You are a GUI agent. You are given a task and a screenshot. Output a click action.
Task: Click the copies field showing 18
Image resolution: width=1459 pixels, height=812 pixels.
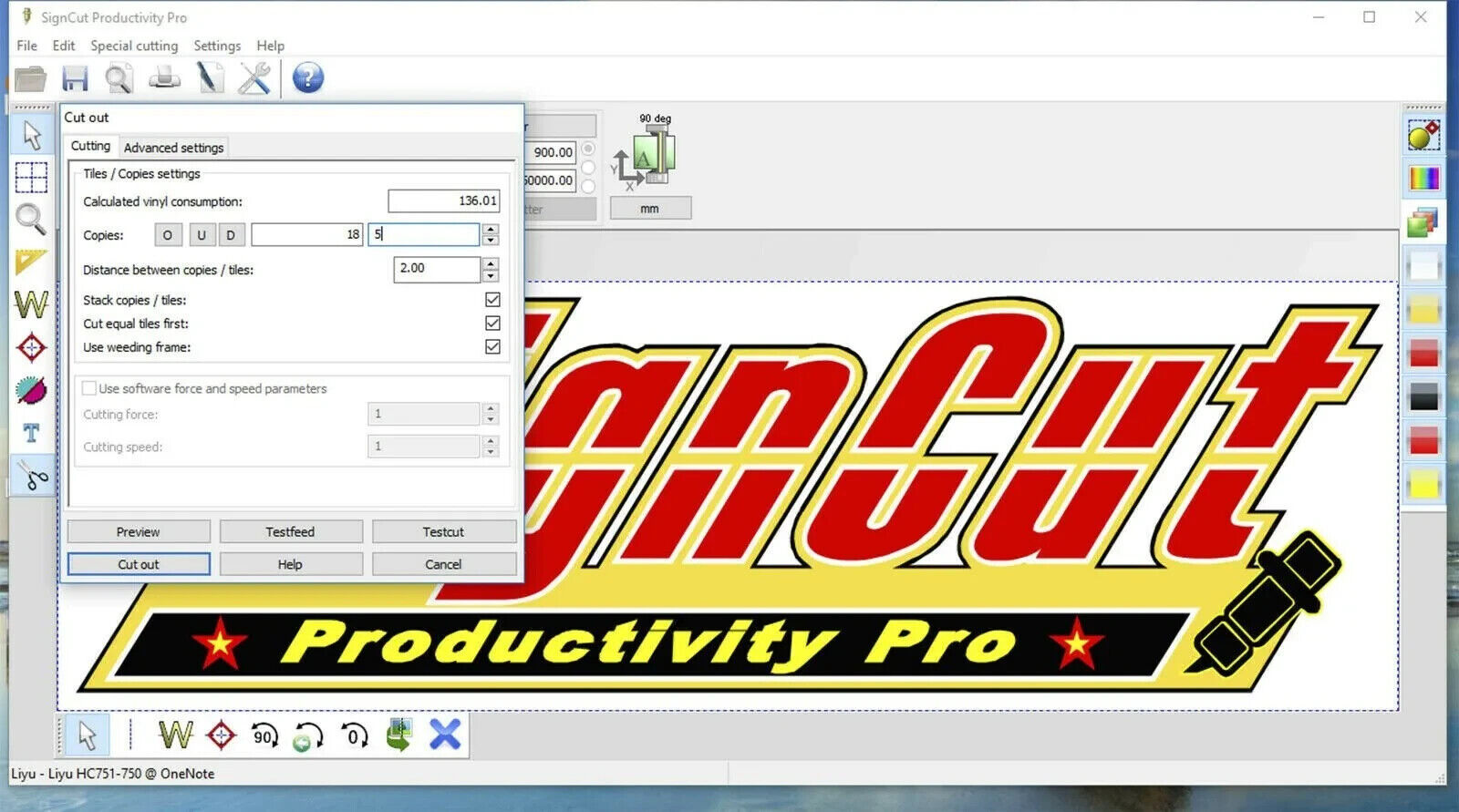[307, 235]
